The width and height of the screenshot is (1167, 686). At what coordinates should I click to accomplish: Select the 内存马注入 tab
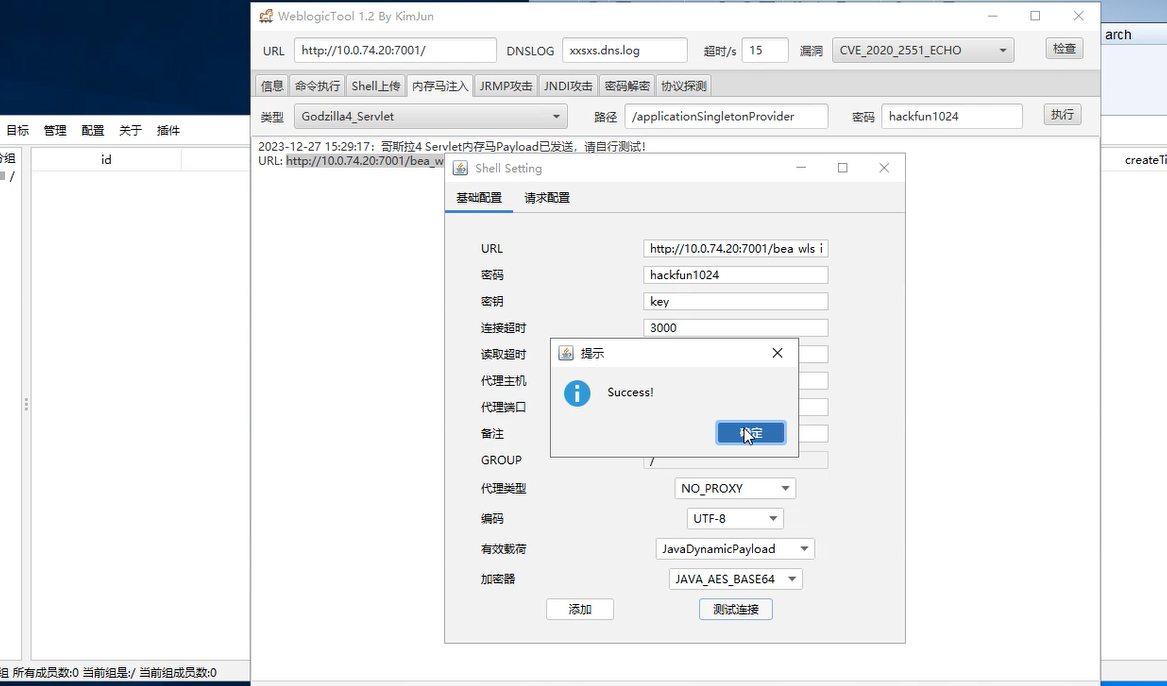pyautogui.click(x=440, y=86)
